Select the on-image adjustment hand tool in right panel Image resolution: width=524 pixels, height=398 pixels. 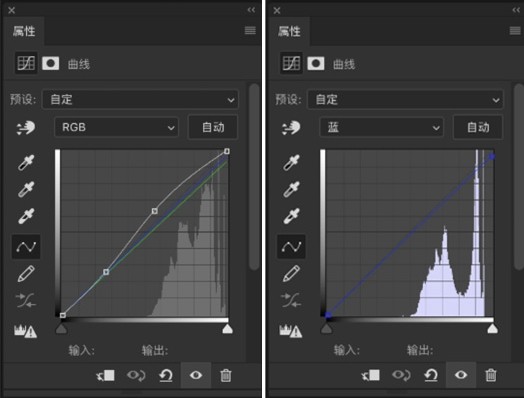pos(291,128)
